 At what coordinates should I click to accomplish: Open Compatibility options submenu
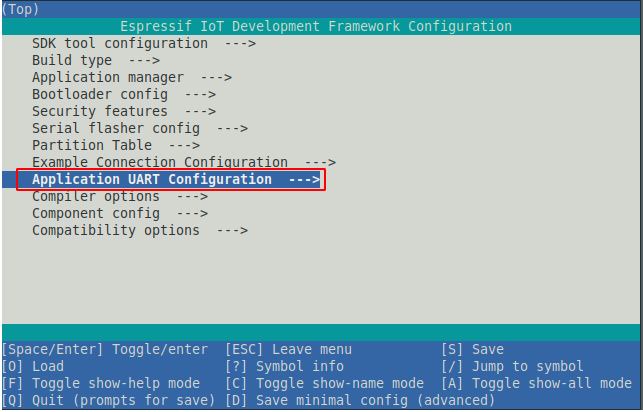[116, 230]
